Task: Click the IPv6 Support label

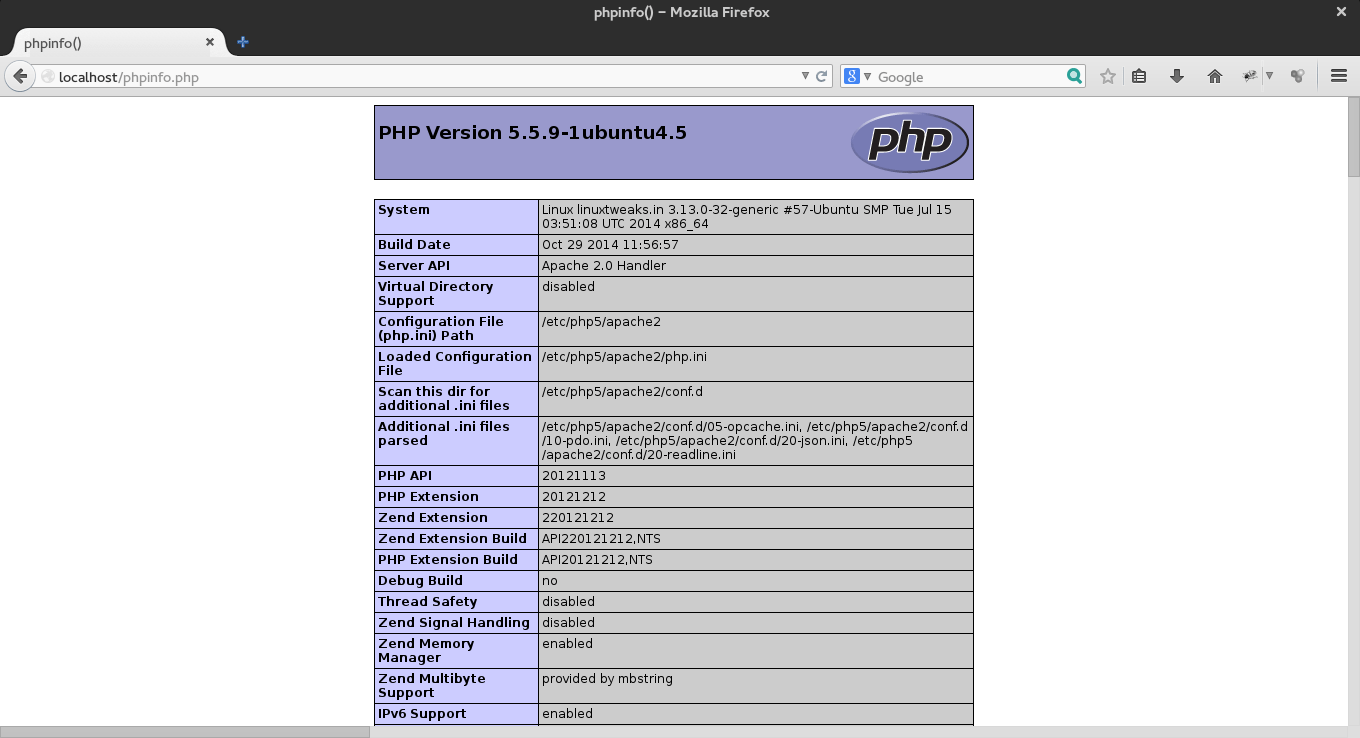Action: (x=422, y=714)
